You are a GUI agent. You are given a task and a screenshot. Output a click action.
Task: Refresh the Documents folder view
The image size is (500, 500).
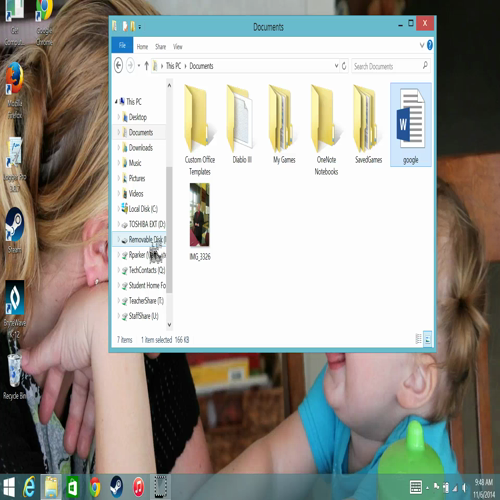344,66
